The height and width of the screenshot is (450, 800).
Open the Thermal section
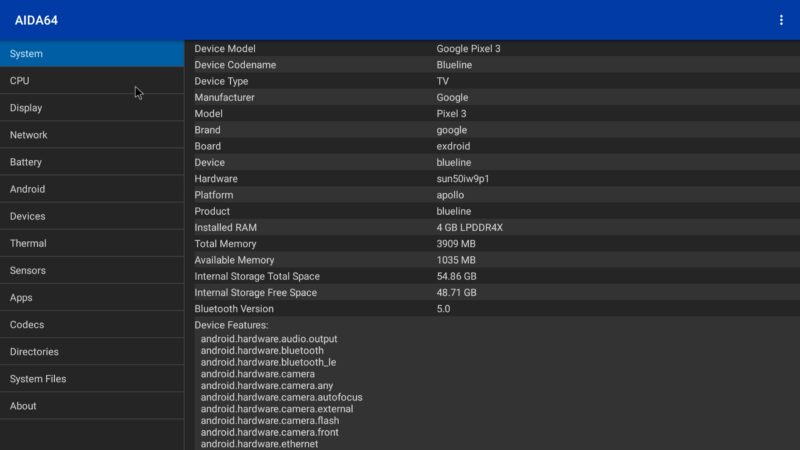coord(92,243)
